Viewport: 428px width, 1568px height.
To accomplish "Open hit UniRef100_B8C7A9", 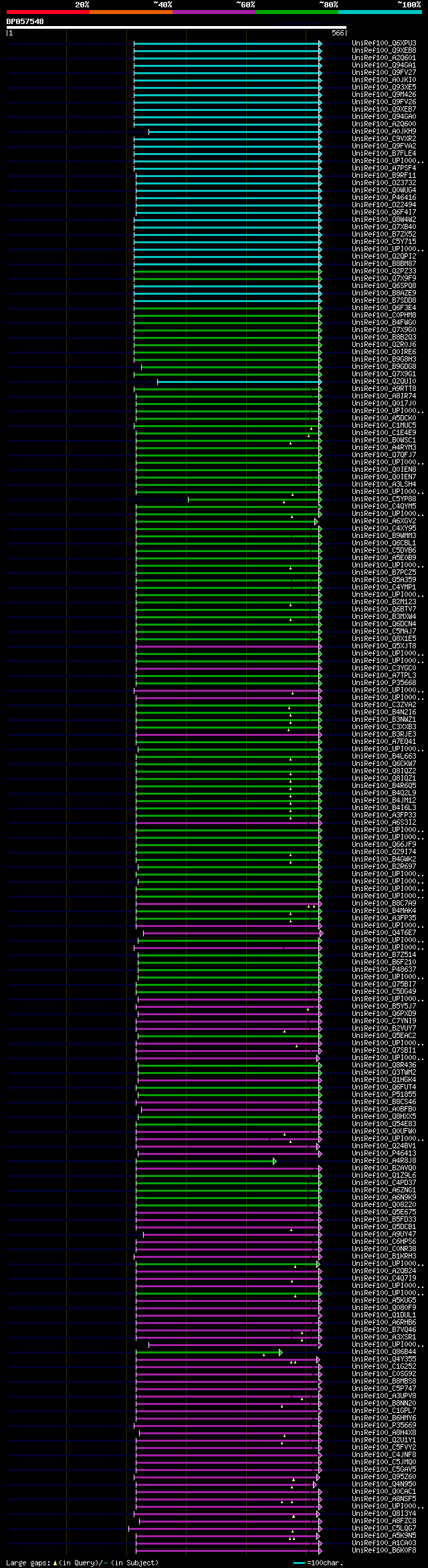I will tap(384, 903).
